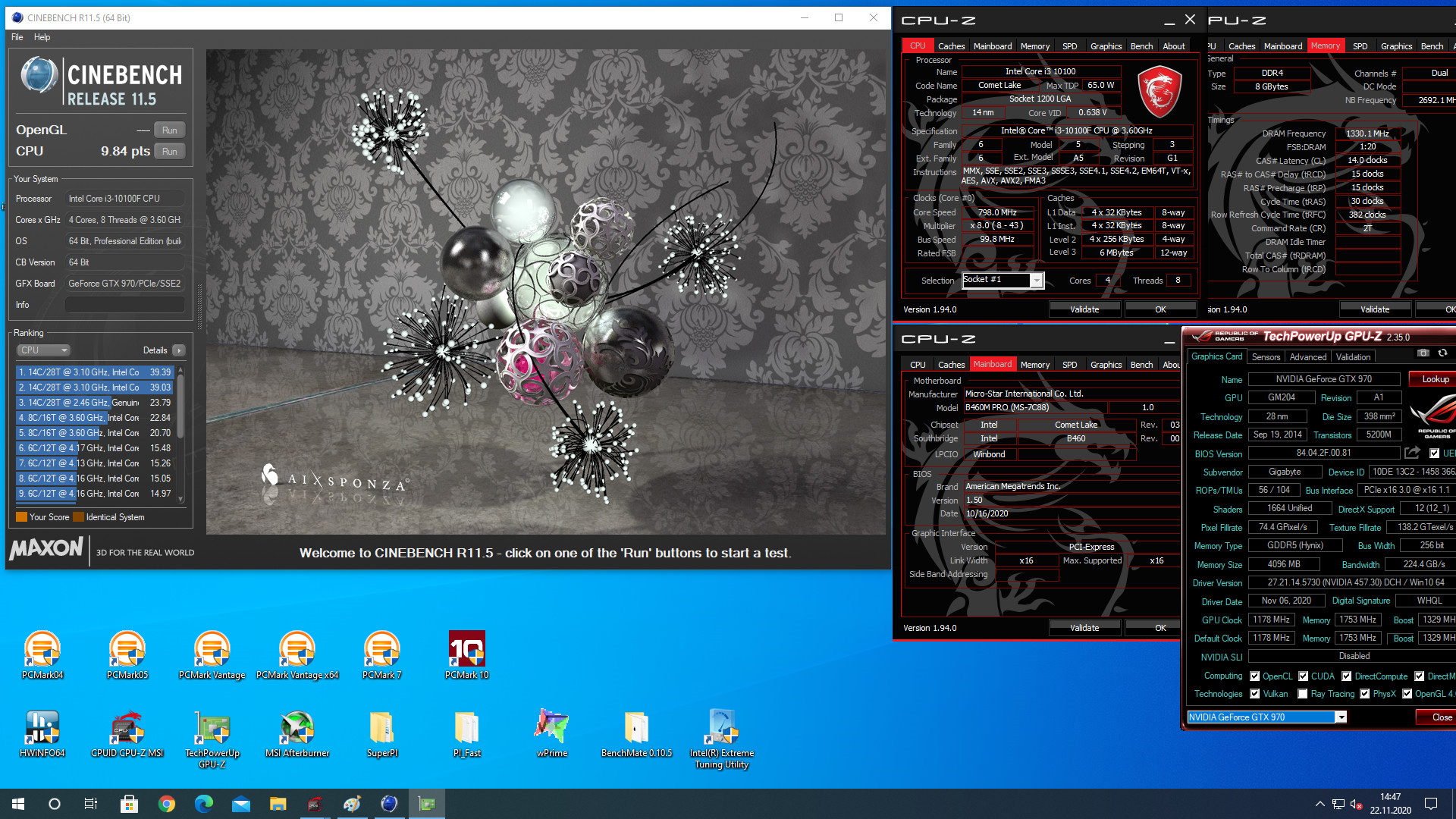Image resolution: width=1456 pixels, height=819 pixels.
Task: Select ranking entry 4 with score 22.84
Action: coord(96,418)
